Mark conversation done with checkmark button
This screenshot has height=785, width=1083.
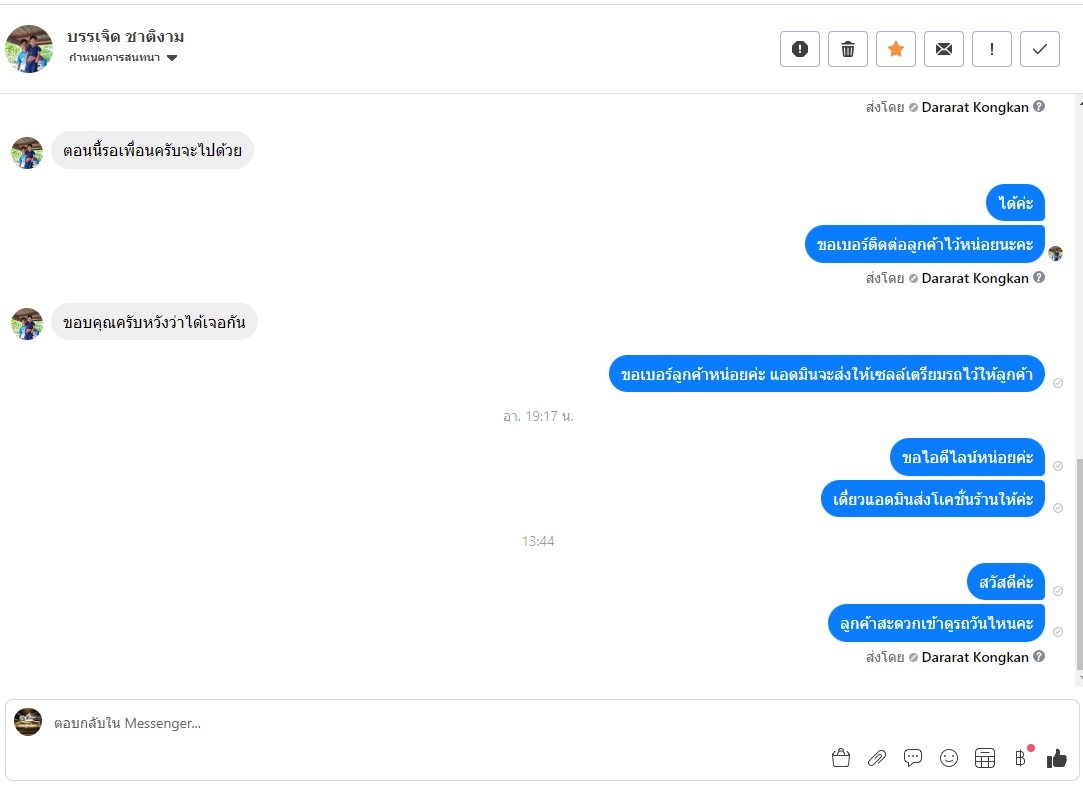pos(1039,49)
